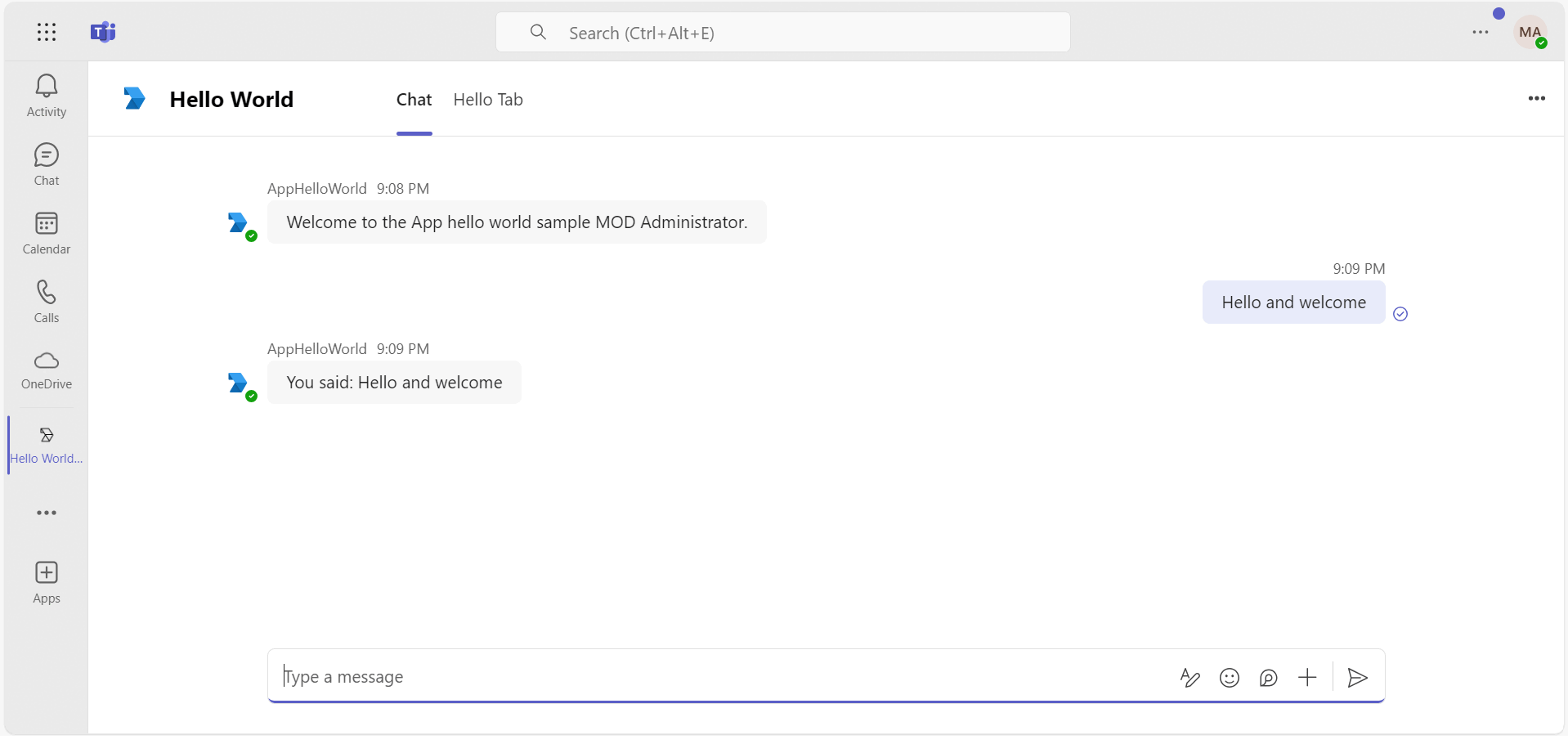Viewport: 1568px width, 744px height.
Task: Open the Calendar app
Action: tap(47, 233)
